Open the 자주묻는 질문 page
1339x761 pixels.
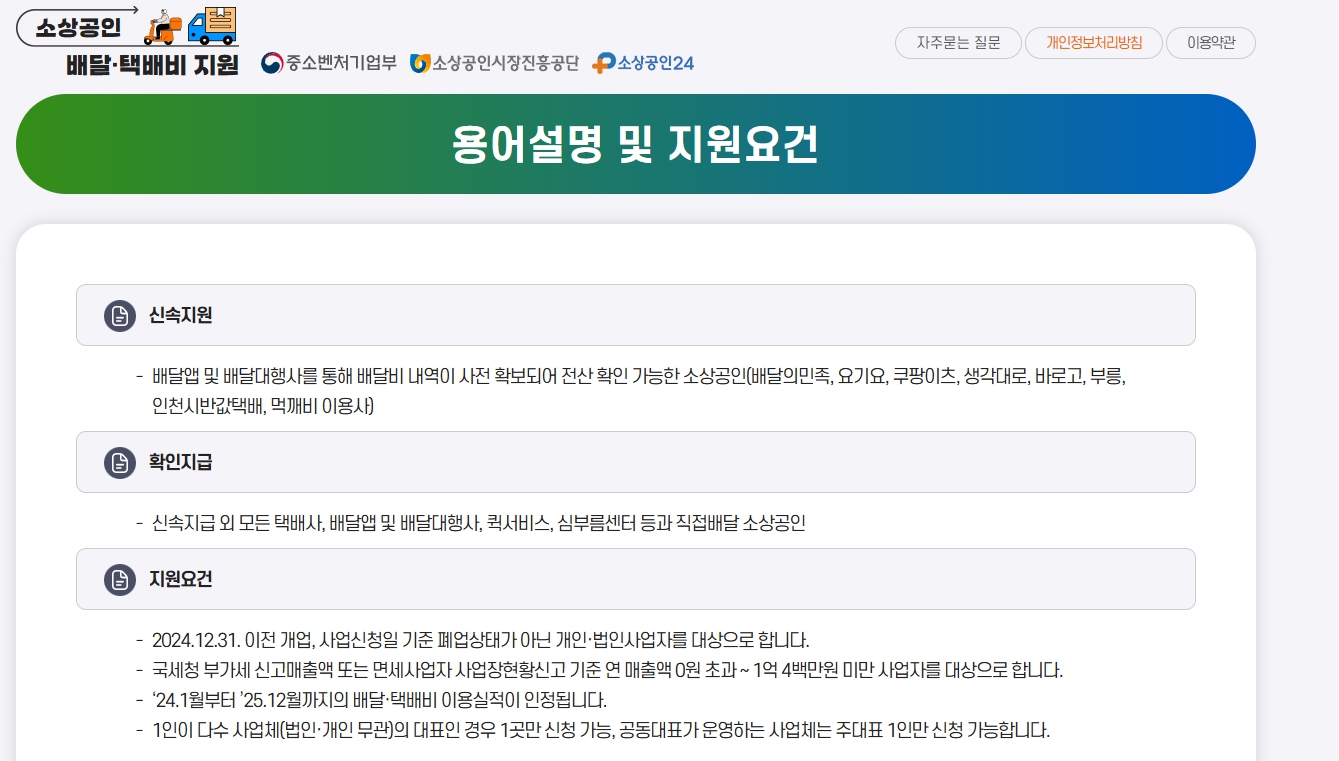957,43
